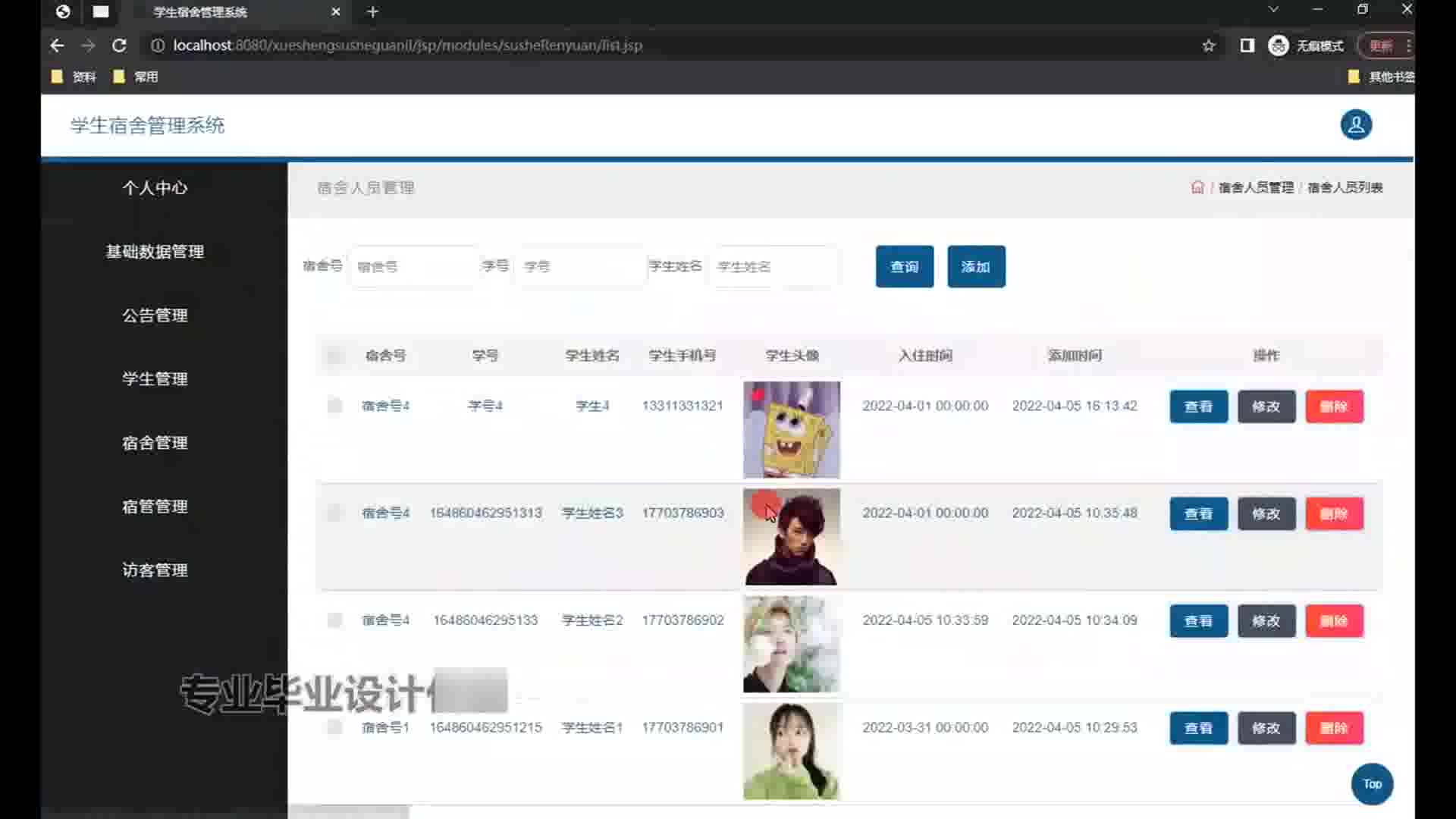Expand 宿舍管理 sidebar menu

click(x=155, y=443)
